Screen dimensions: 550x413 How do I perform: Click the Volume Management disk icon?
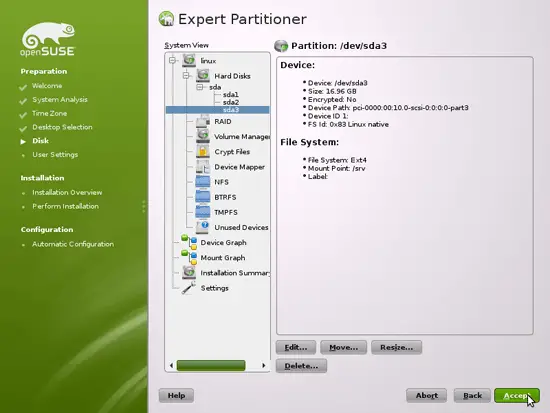pos(203,136)
